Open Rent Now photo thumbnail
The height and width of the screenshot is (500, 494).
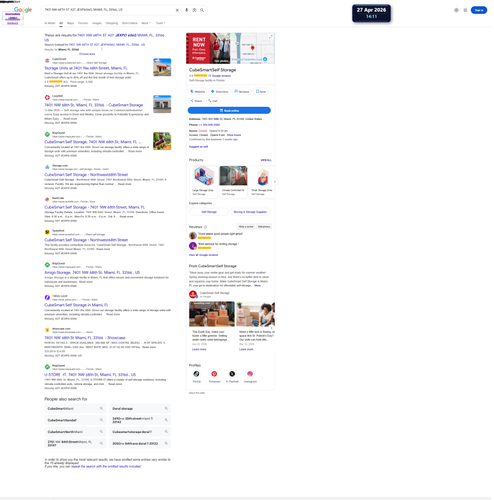pyautogui.click(x=208, y=48)
